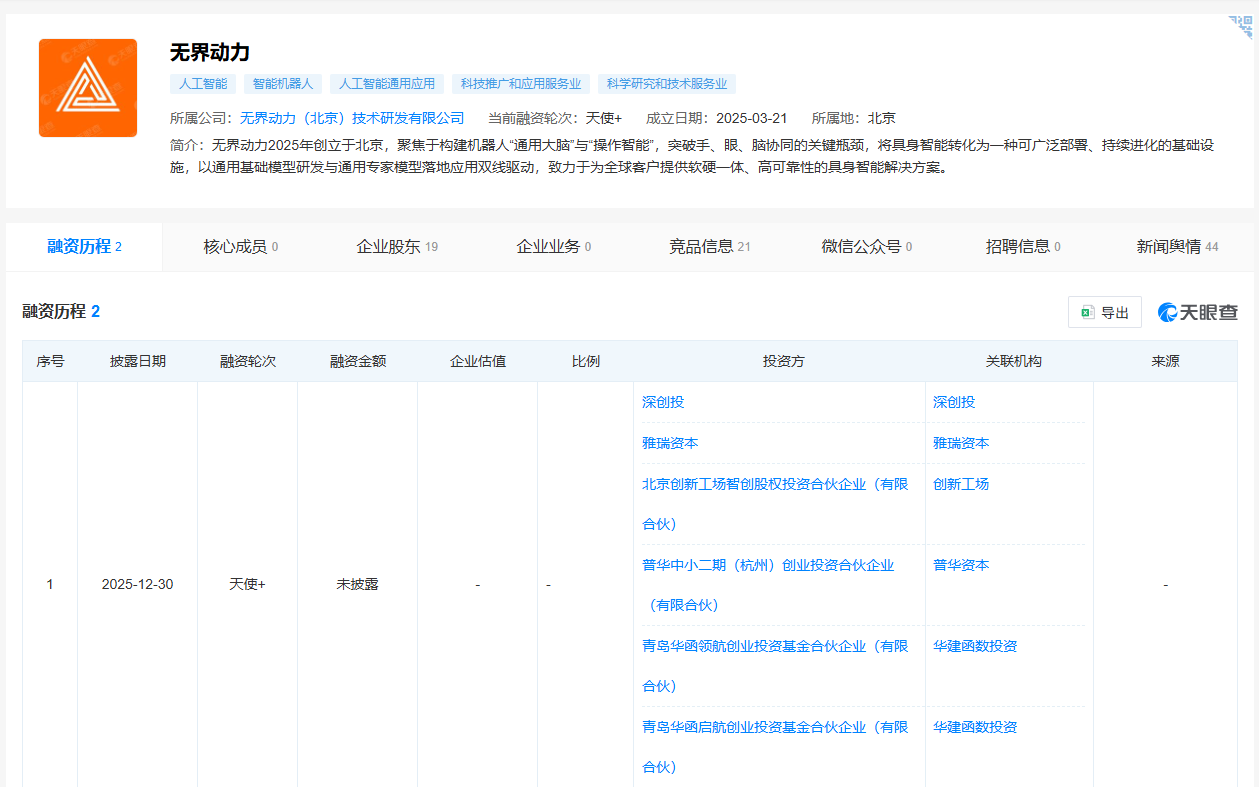Open 雅瑞资本 in the 关联机构 column
The image size is (1259, 787).
[x=961, y=443]
